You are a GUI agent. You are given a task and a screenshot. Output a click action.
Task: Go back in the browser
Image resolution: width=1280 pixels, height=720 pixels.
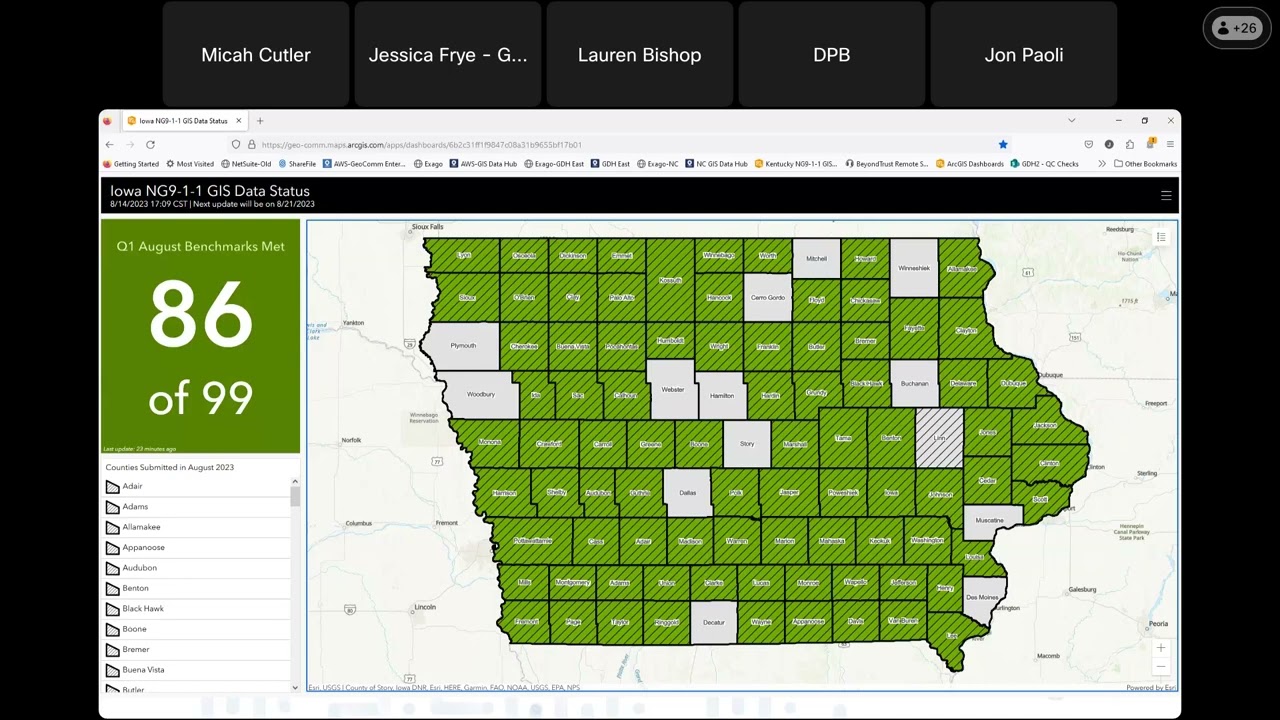click(x=109, y=144)
